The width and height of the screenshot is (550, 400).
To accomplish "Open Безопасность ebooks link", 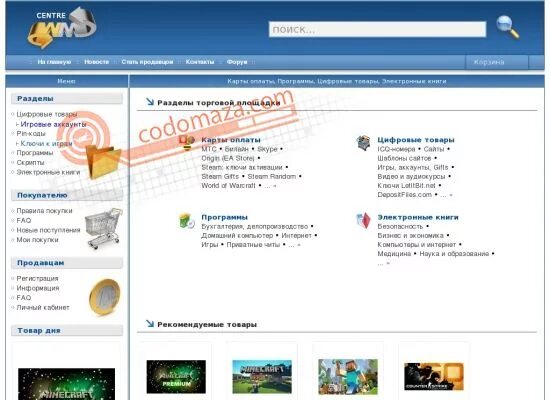I will [x=400, y=227].
